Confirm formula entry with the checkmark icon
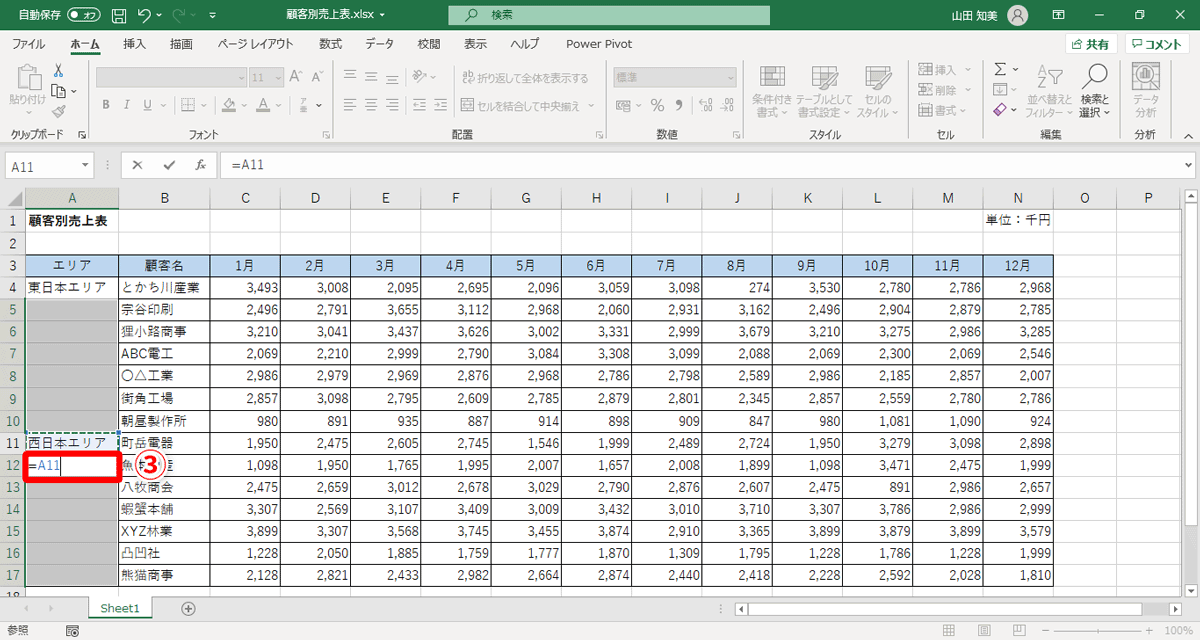 (x=169, y=165)
